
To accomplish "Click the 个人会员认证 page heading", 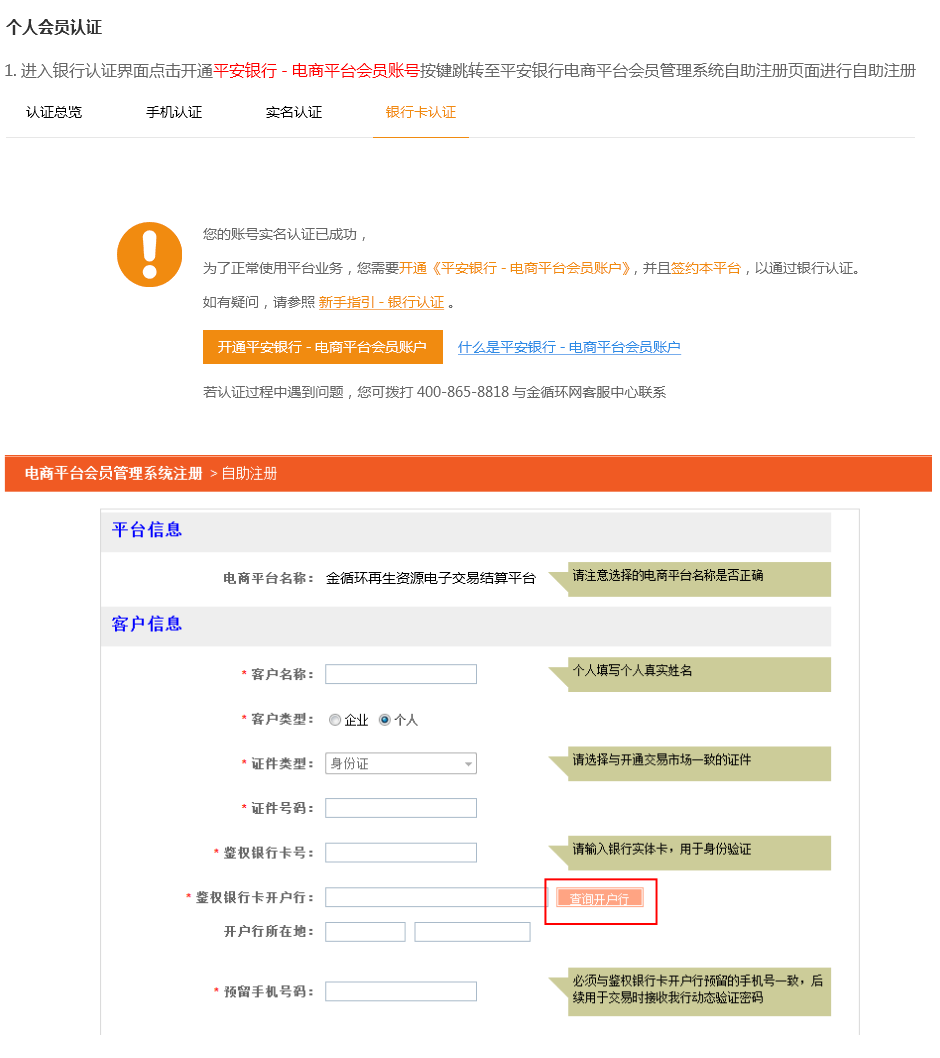I will tap(54, 28).
